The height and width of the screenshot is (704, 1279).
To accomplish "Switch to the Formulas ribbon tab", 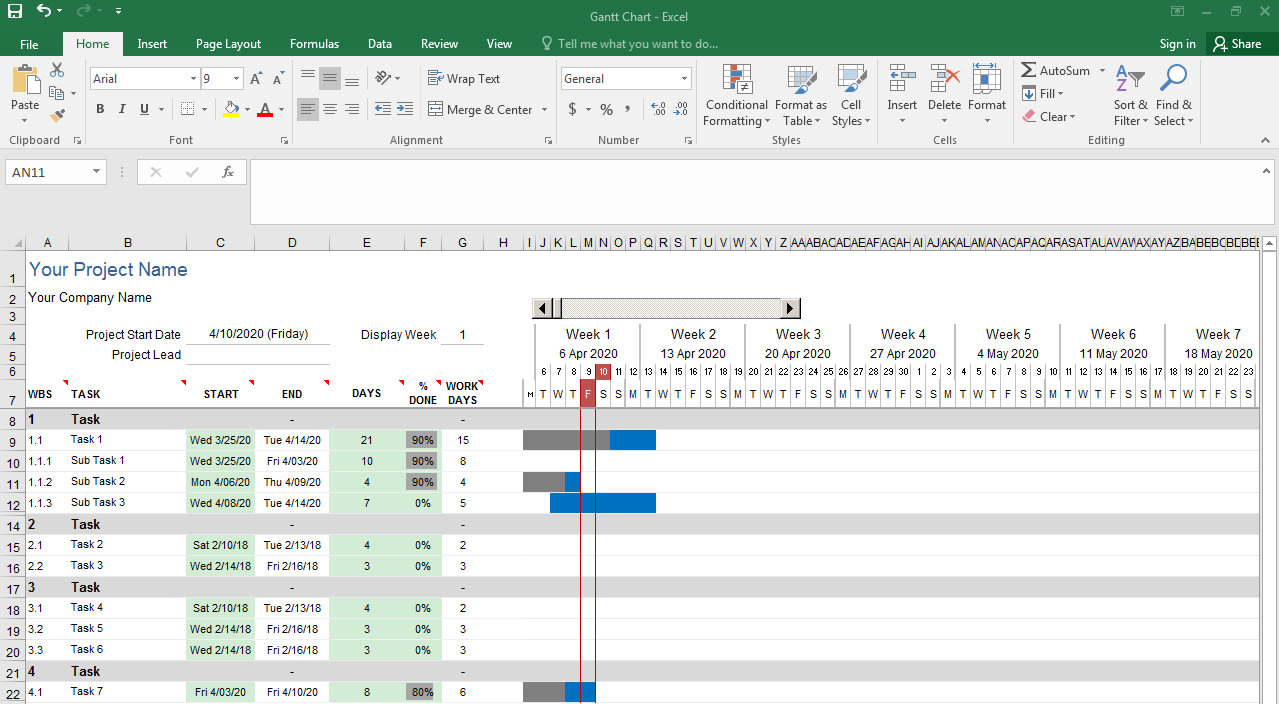I will tap(314, 43).
